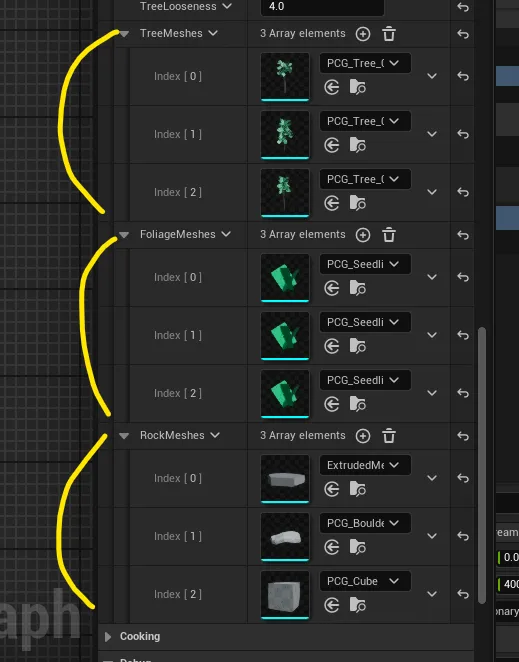Collapse the RockMeshes array
Screen dimensions: 519x662
pos(124,436)
